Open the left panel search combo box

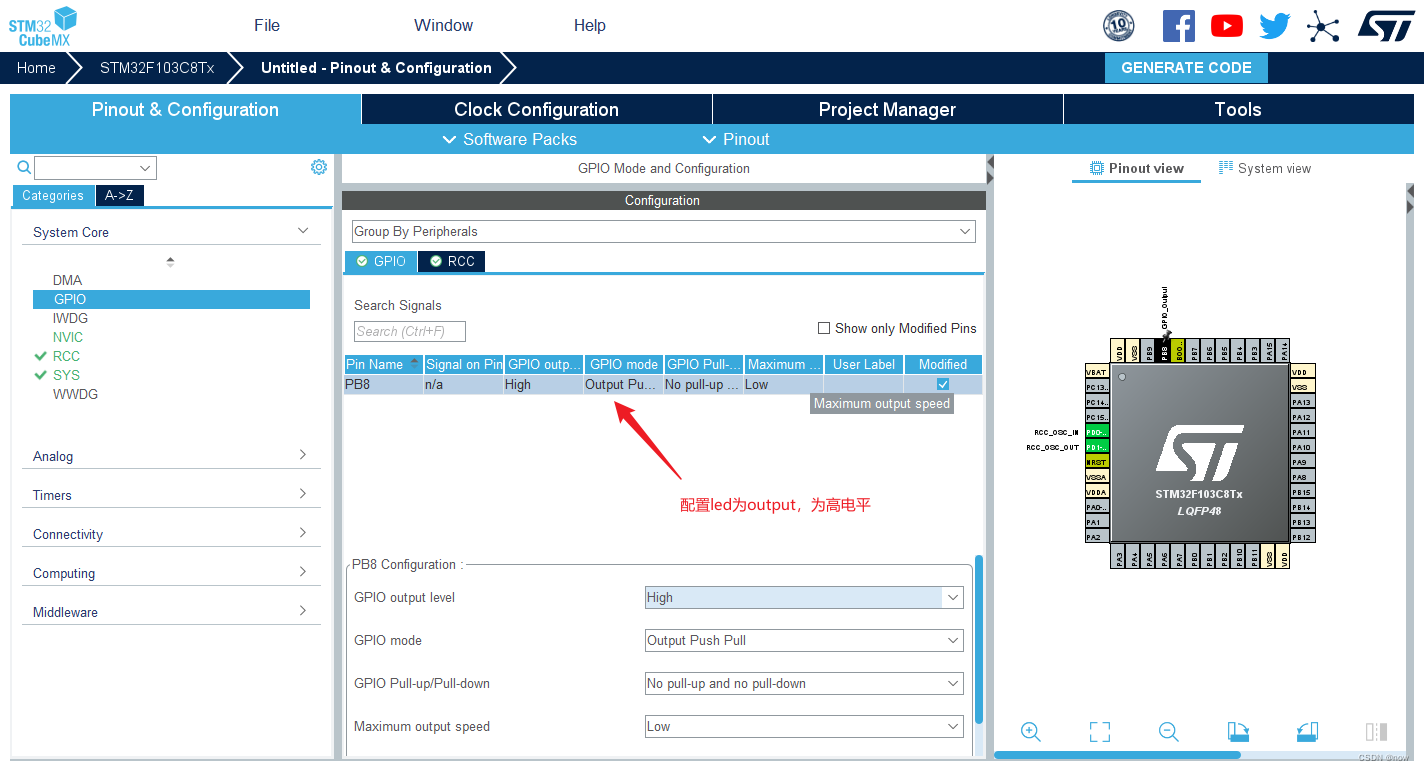96,168
